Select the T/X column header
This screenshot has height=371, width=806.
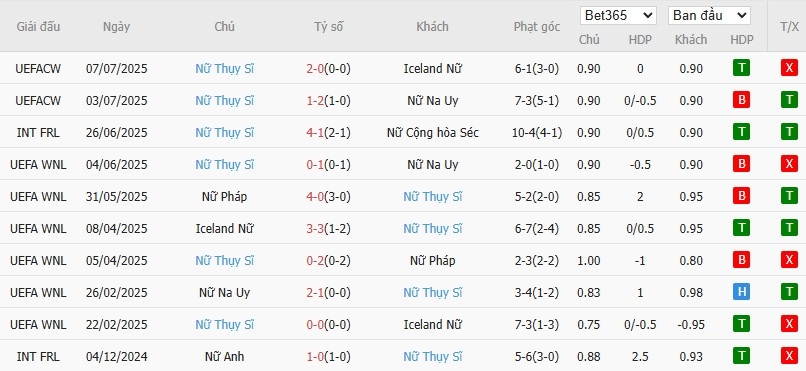point(789,27)
